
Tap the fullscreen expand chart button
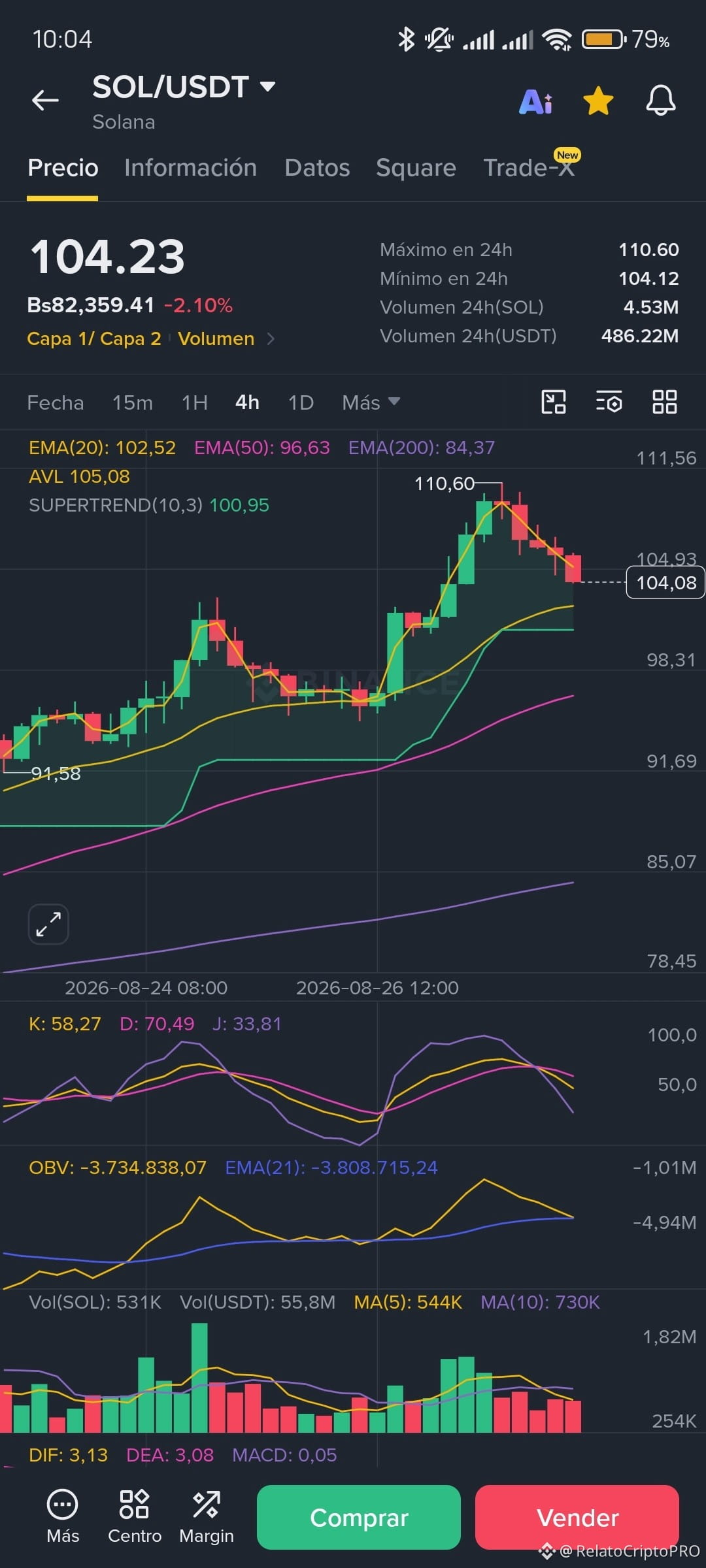(x=48, y=924)
